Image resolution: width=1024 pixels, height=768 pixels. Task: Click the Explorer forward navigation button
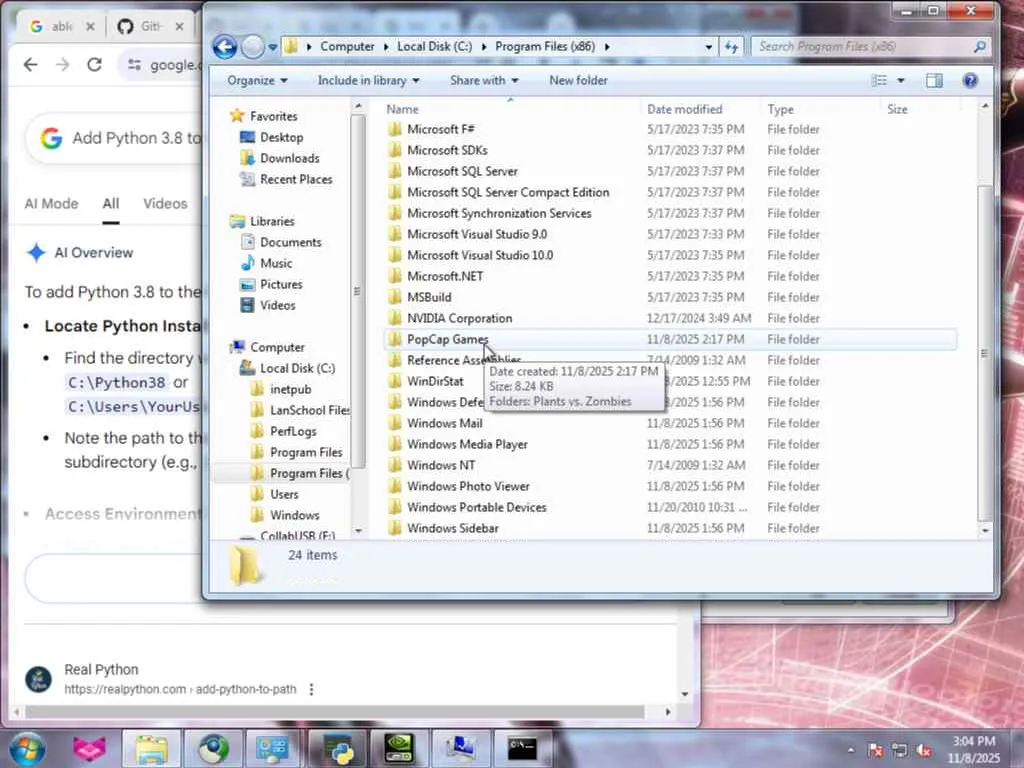[x=253, y=46]
